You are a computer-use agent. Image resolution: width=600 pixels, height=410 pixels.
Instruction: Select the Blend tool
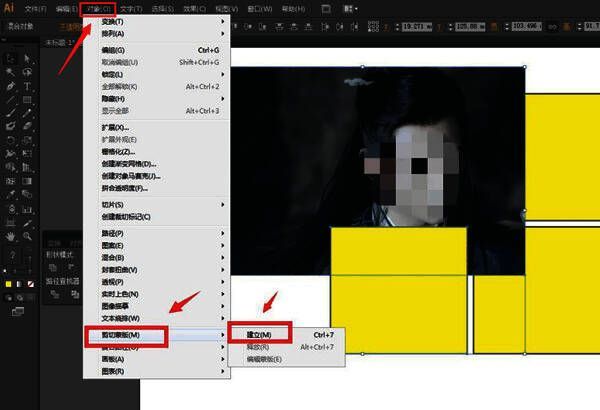27,194
